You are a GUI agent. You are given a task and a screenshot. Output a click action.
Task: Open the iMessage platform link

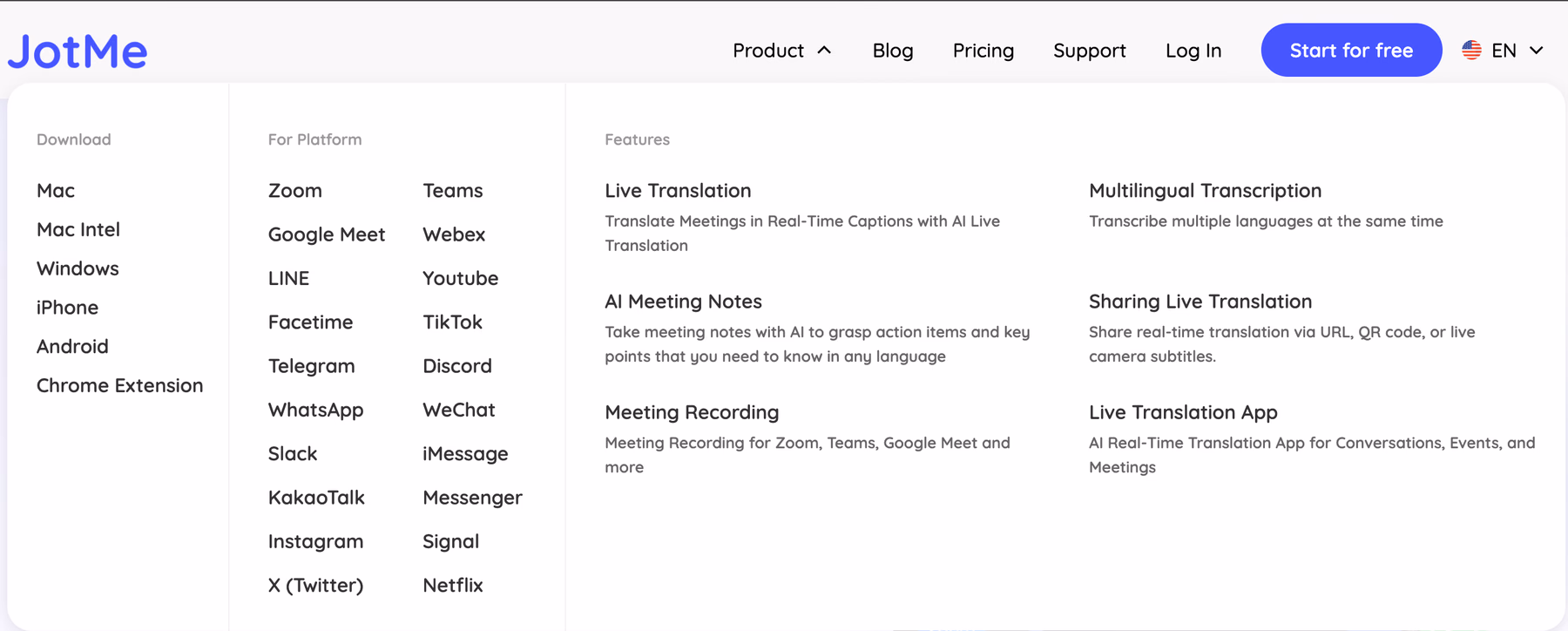(x=465, y=454)
